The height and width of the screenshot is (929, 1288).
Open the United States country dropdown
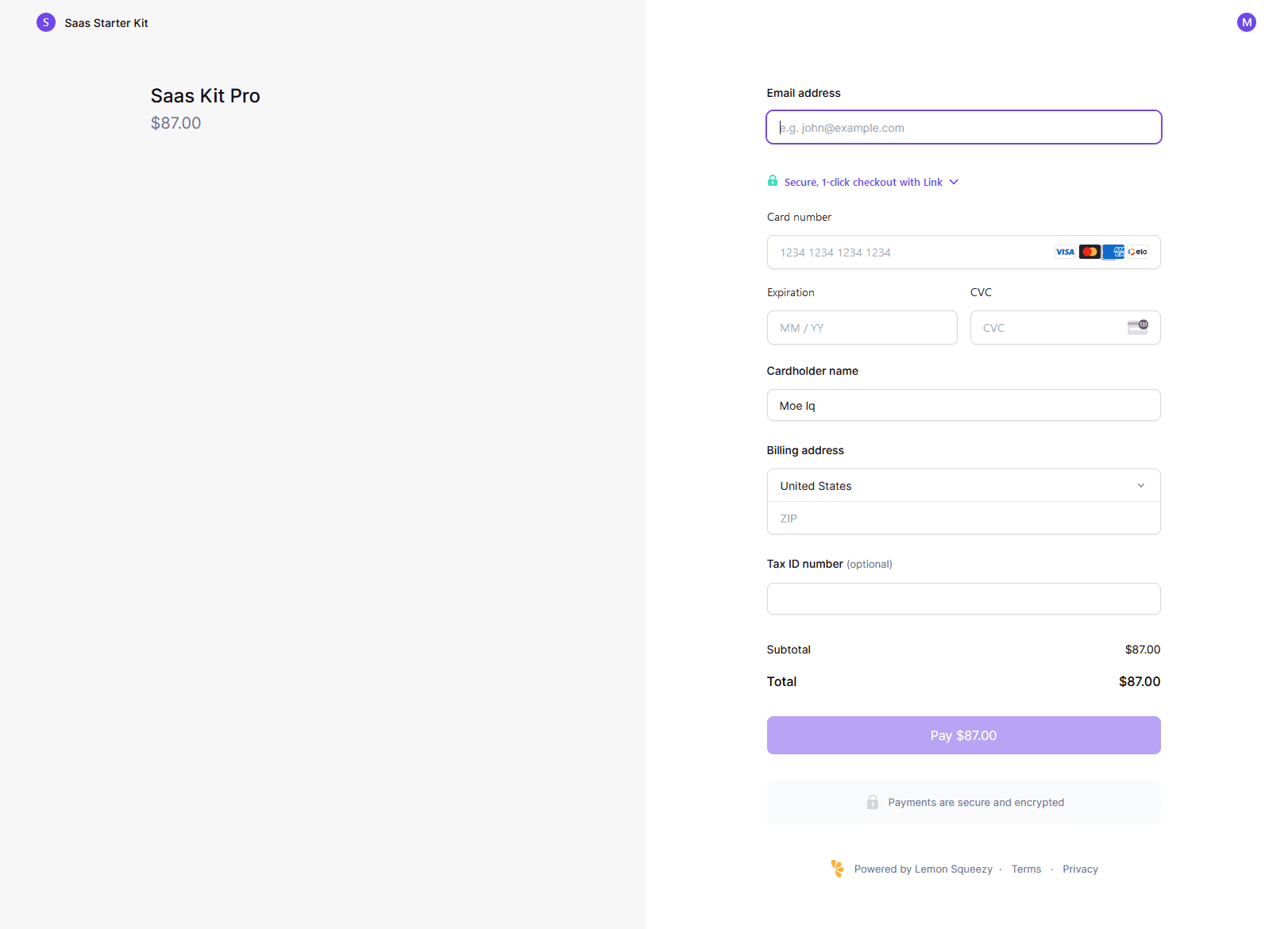click(x=962, y=485)
